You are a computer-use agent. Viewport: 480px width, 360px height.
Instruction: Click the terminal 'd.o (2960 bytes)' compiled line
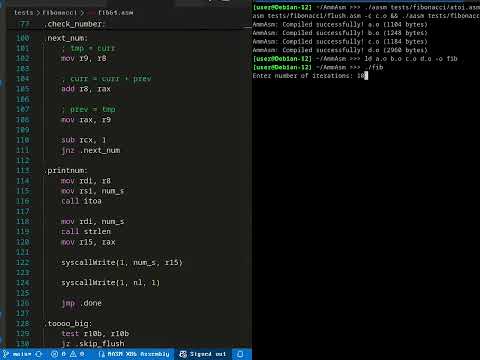coord(340,50)
